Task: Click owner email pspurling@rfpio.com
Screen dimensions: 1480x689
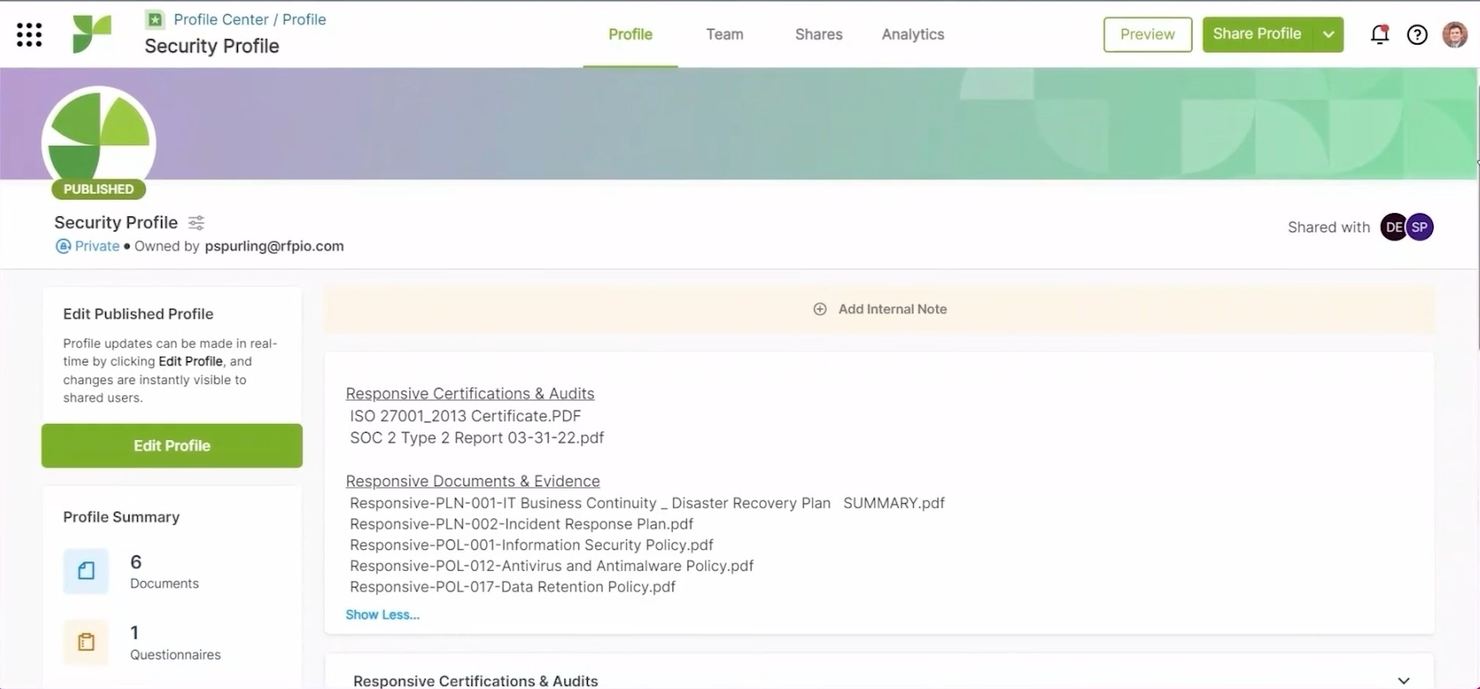Action: (274, 246)
